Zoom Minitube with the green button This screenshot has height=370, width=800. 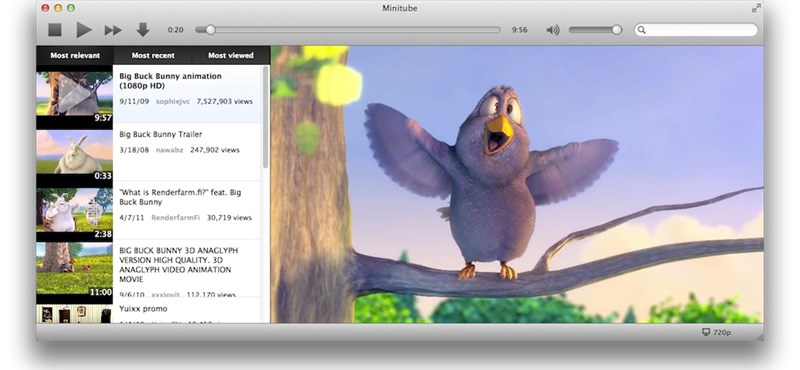coord(71,8)
